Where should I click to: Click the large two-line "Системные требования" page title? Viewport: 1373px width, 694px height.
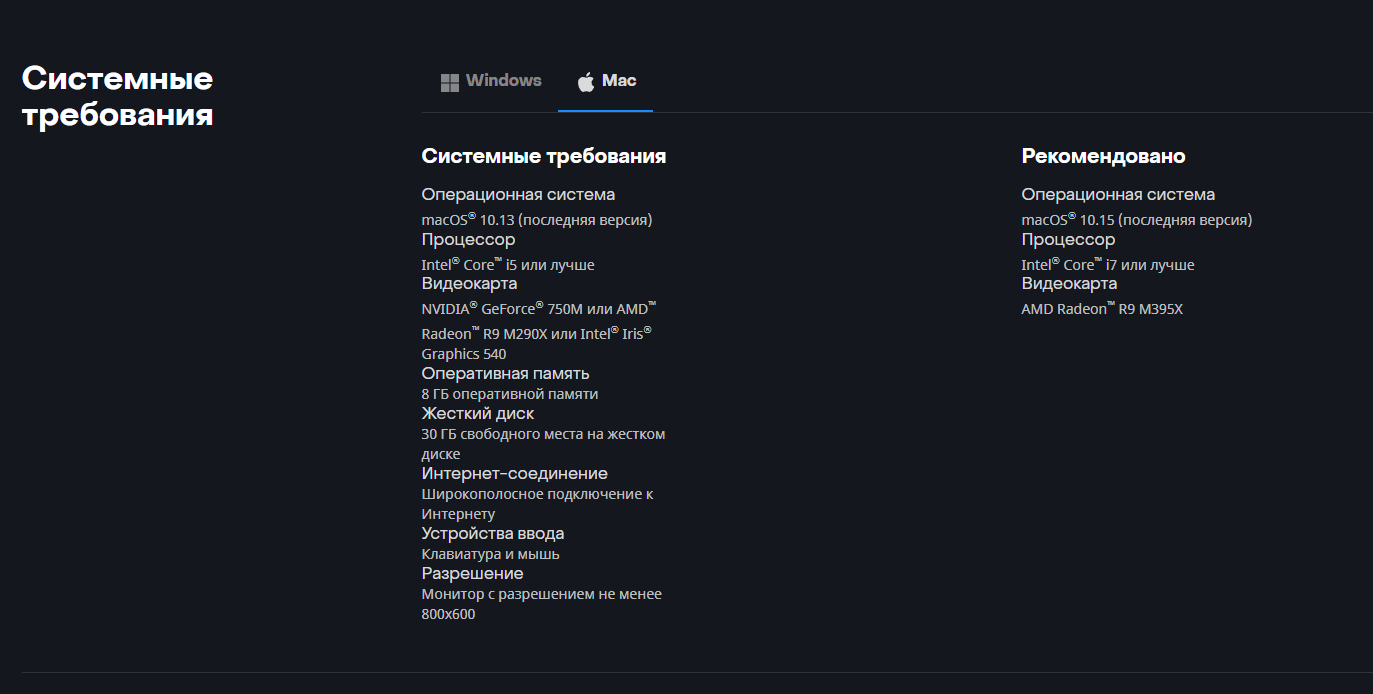tap(118, 96)
